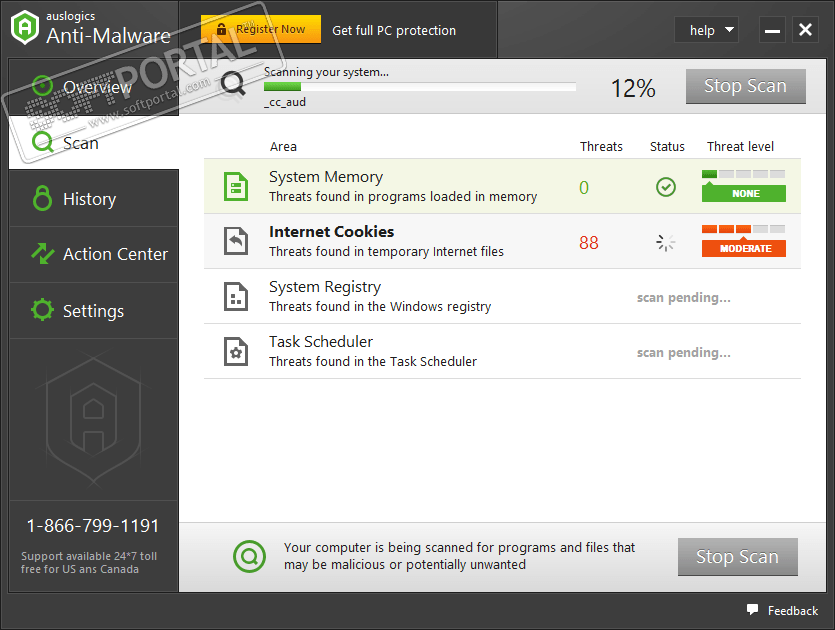This screenshot has width=835, height=630.
Task: Open the Feedback link
Action: click(792, 611)
